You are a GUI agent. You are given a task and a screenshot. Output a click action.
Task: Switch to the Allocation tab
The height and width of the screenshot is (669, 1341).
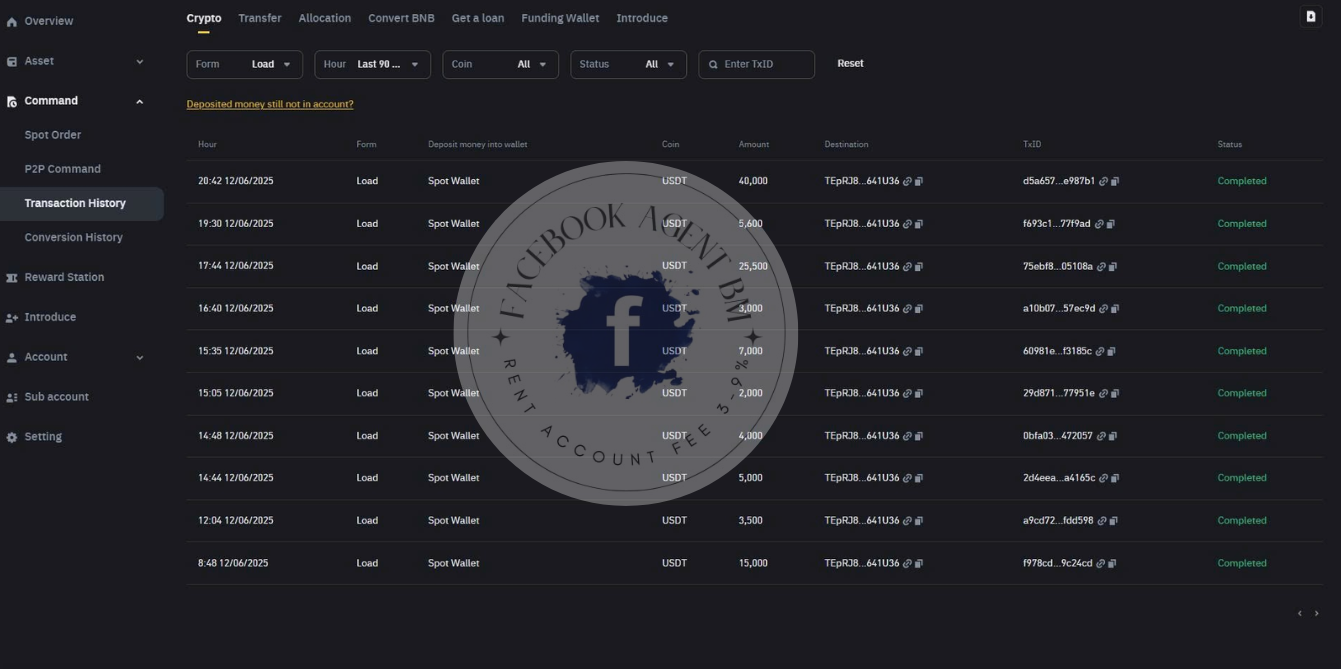(x=325, y=18)
